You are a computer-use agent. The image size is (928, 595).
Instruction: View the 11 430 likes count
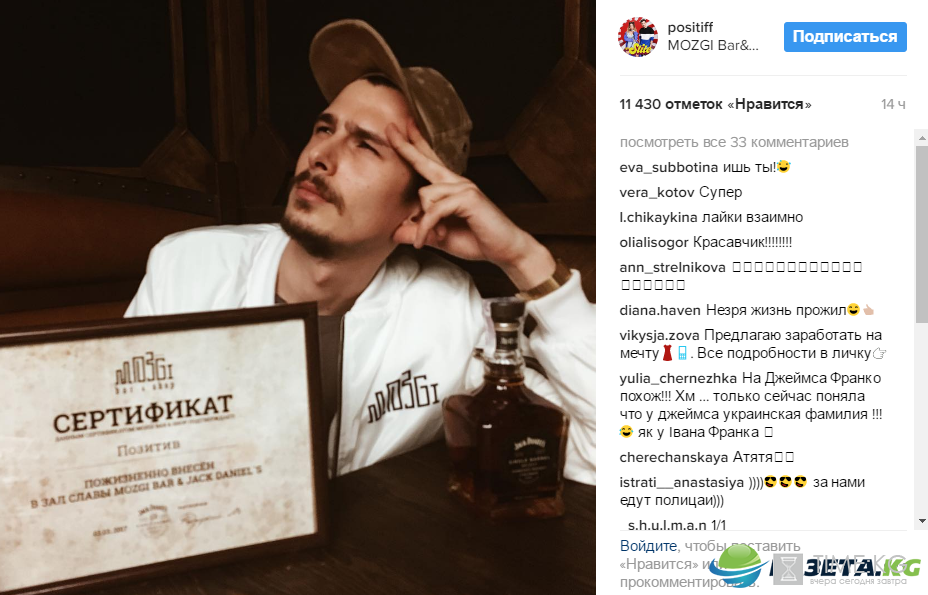715,104
